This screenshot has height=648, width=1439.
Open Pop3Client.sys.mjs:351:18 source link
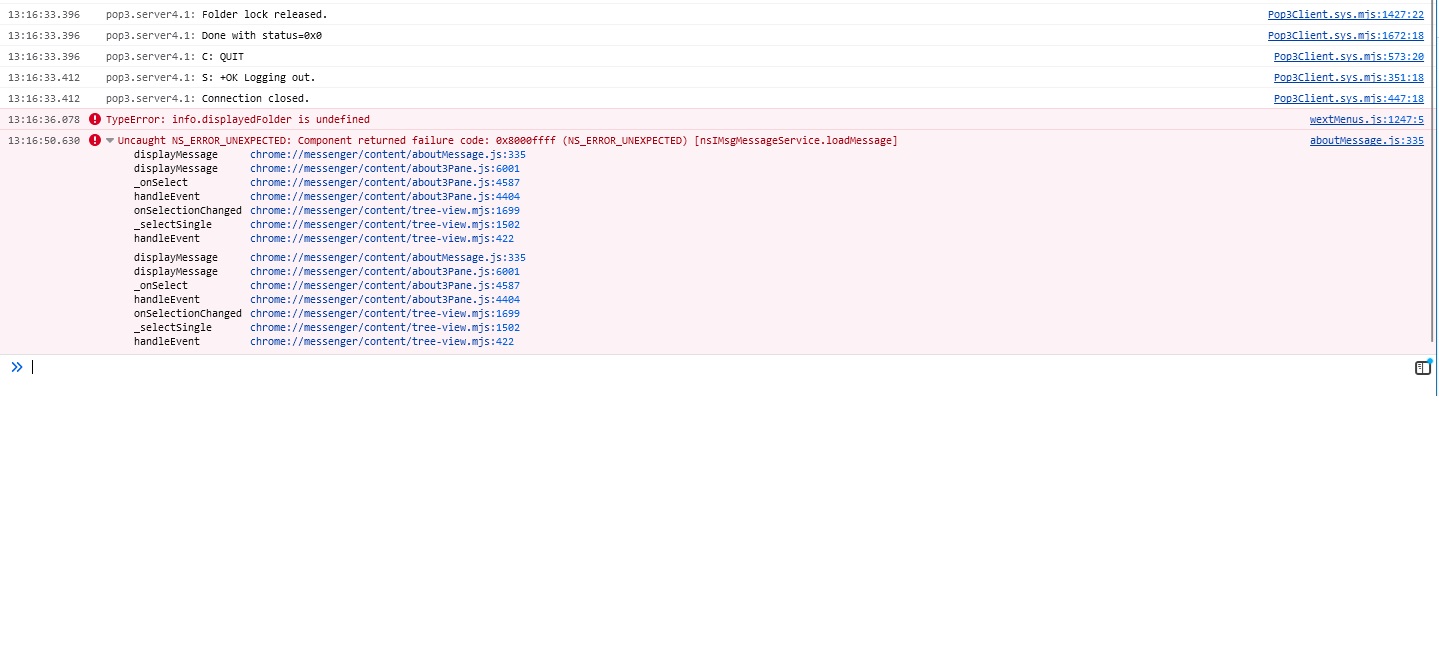coord(1348,77)
